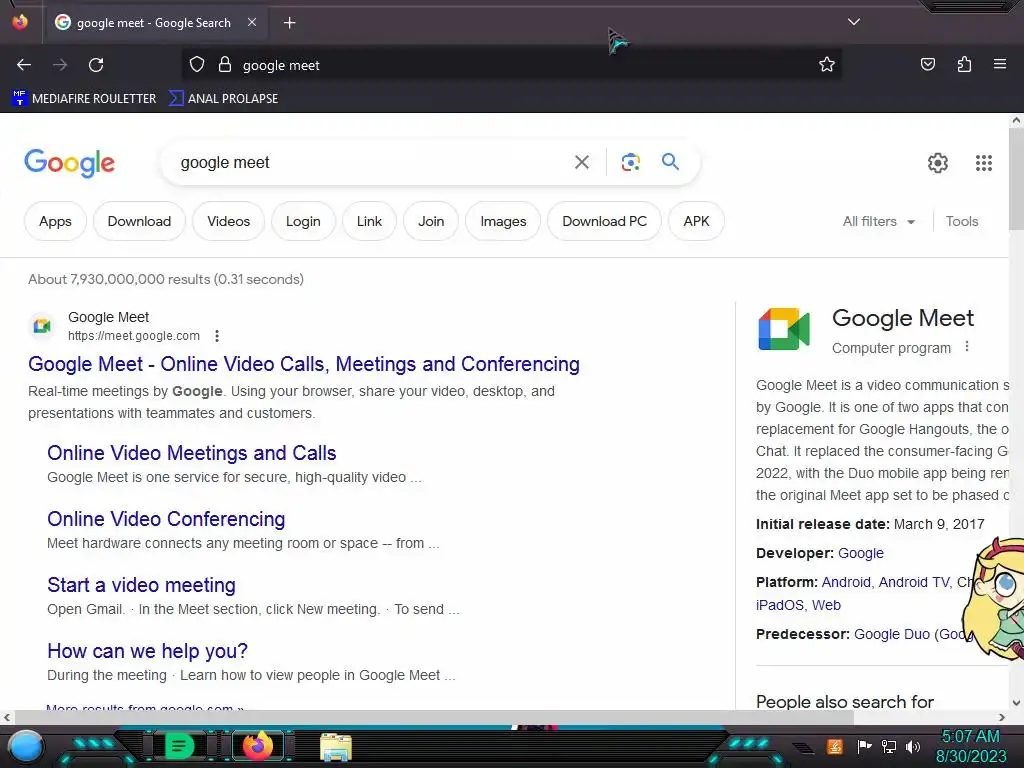This screenshot has width=1024, height=768.
Task: Open the Start a video meeting sitelink
Action: pyautogui.click(x=141, y=584)
